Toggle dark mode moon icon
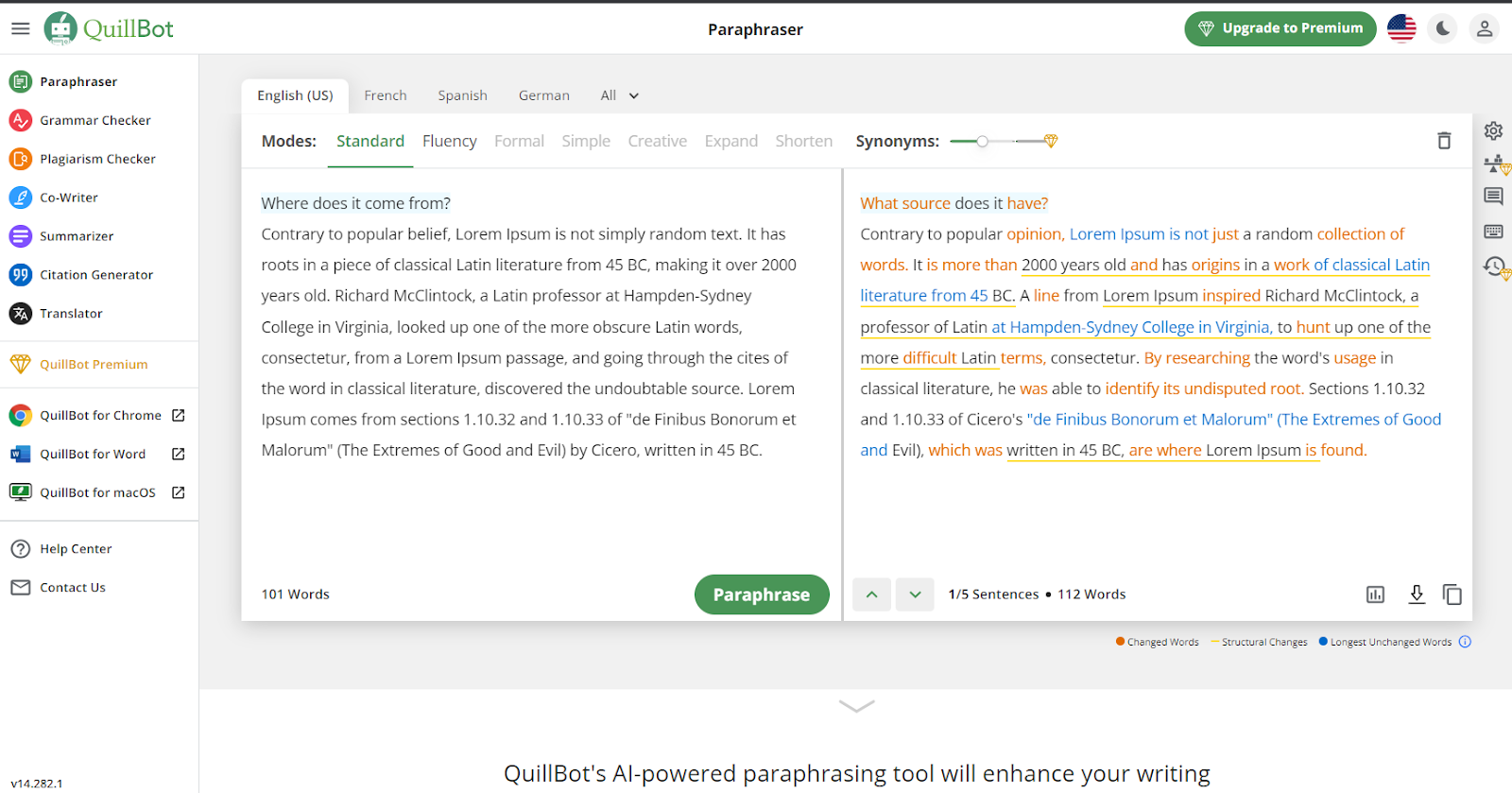The image size is (1512, 793). pos(1443,28)
